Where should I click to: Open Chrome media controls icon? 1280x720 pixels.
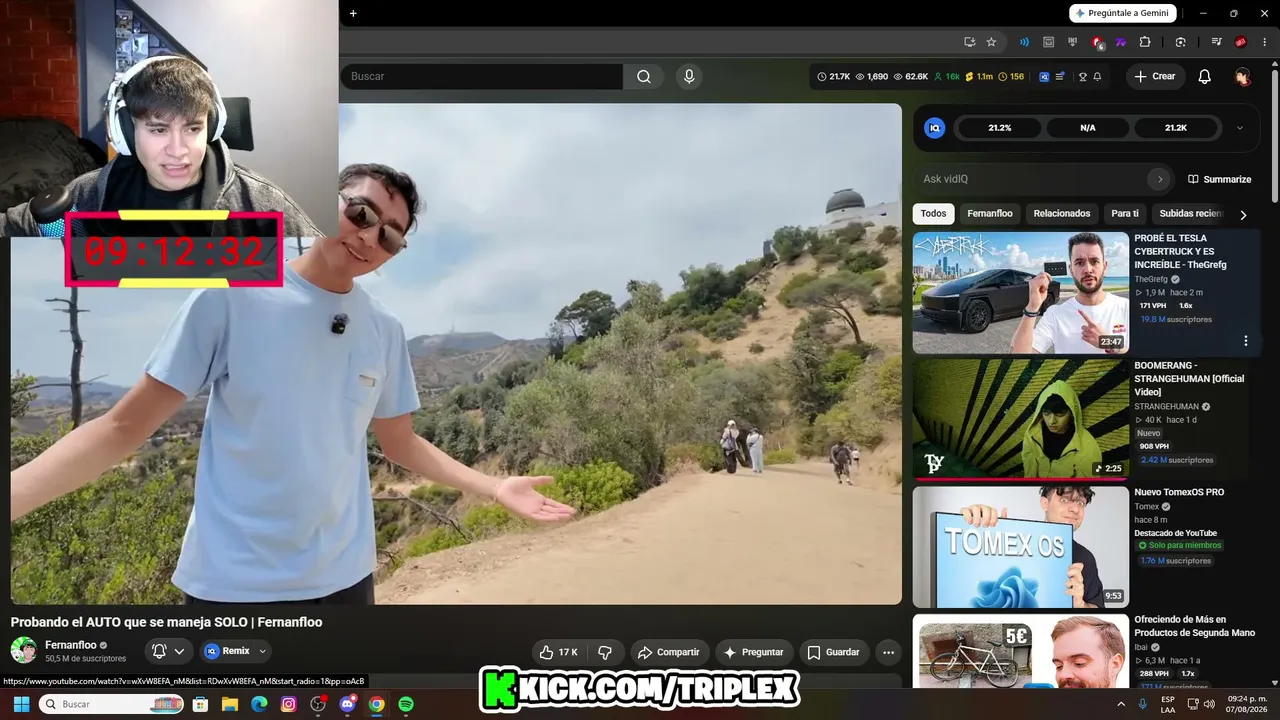pyautogui.click(x=1216, y=42)
